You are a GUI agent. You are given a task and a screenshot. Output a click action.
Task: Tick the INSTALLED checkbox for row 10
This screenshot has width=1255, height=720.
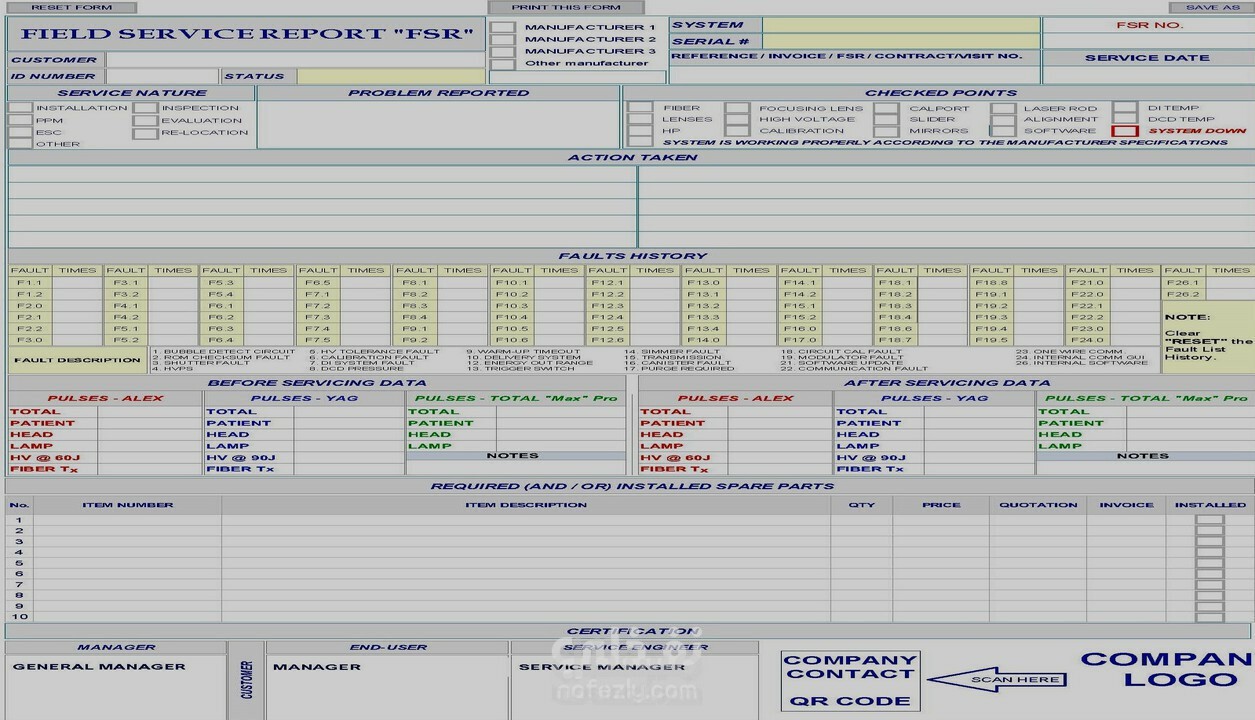(x=1210, y=617)
